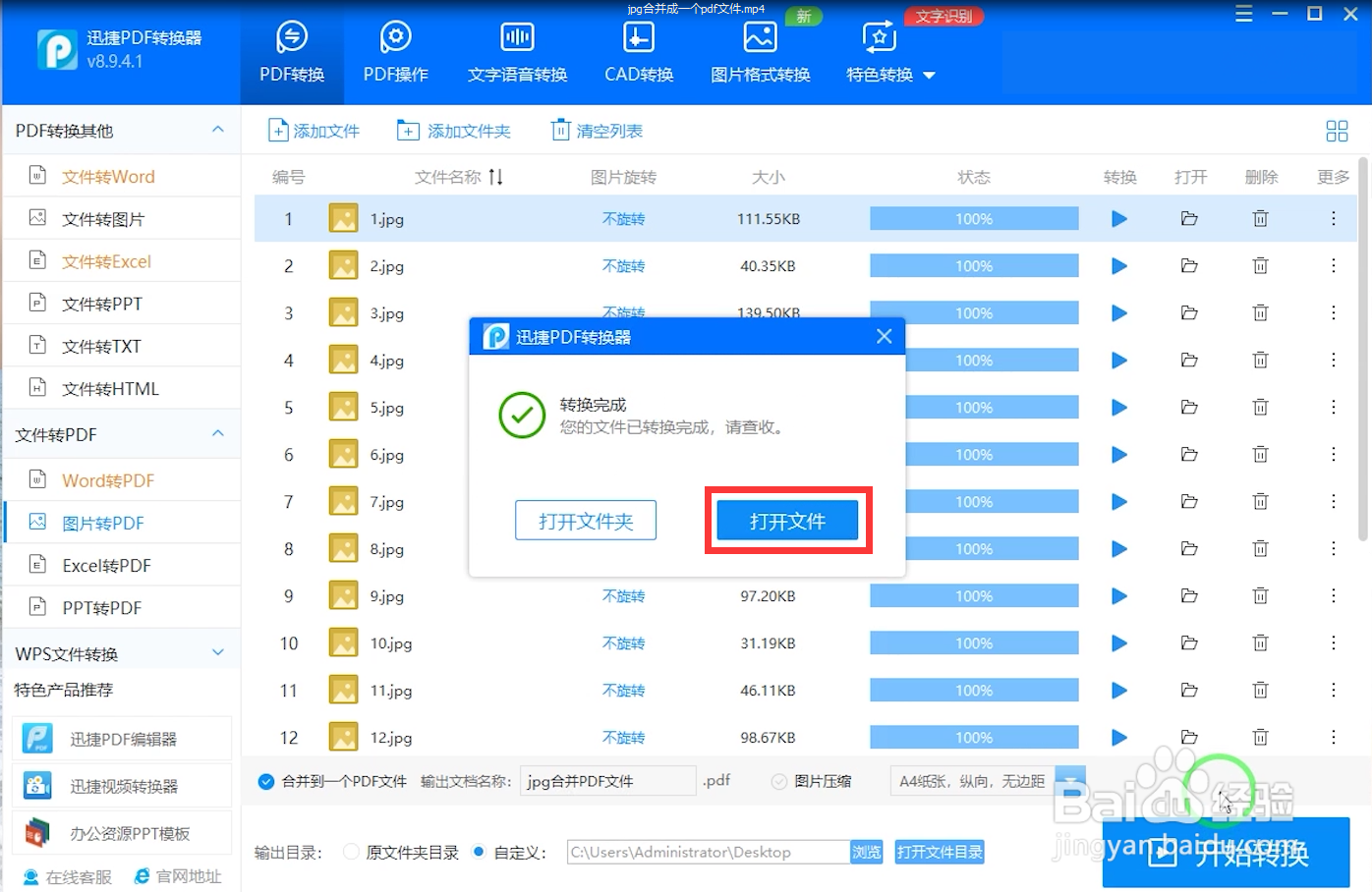This screenshot has height=892, width=1372.
Task: Open 迅捷视频转换器 product recommendation
Action: coord(123,786)
